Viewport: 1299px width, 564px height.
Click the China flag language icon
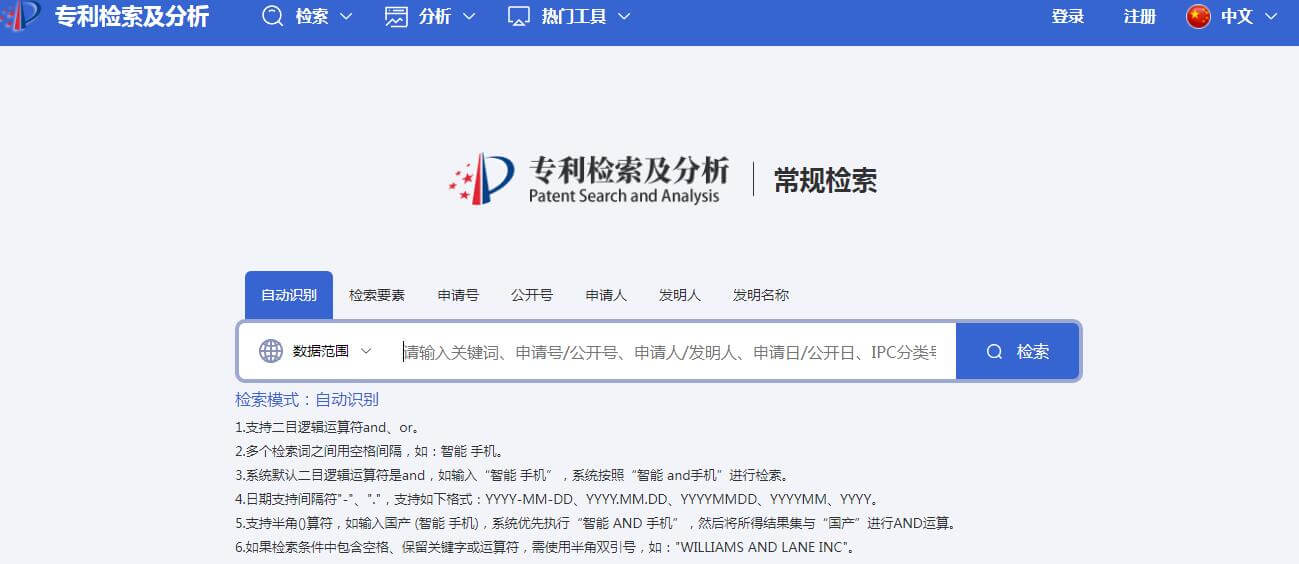pos(1198,16)
